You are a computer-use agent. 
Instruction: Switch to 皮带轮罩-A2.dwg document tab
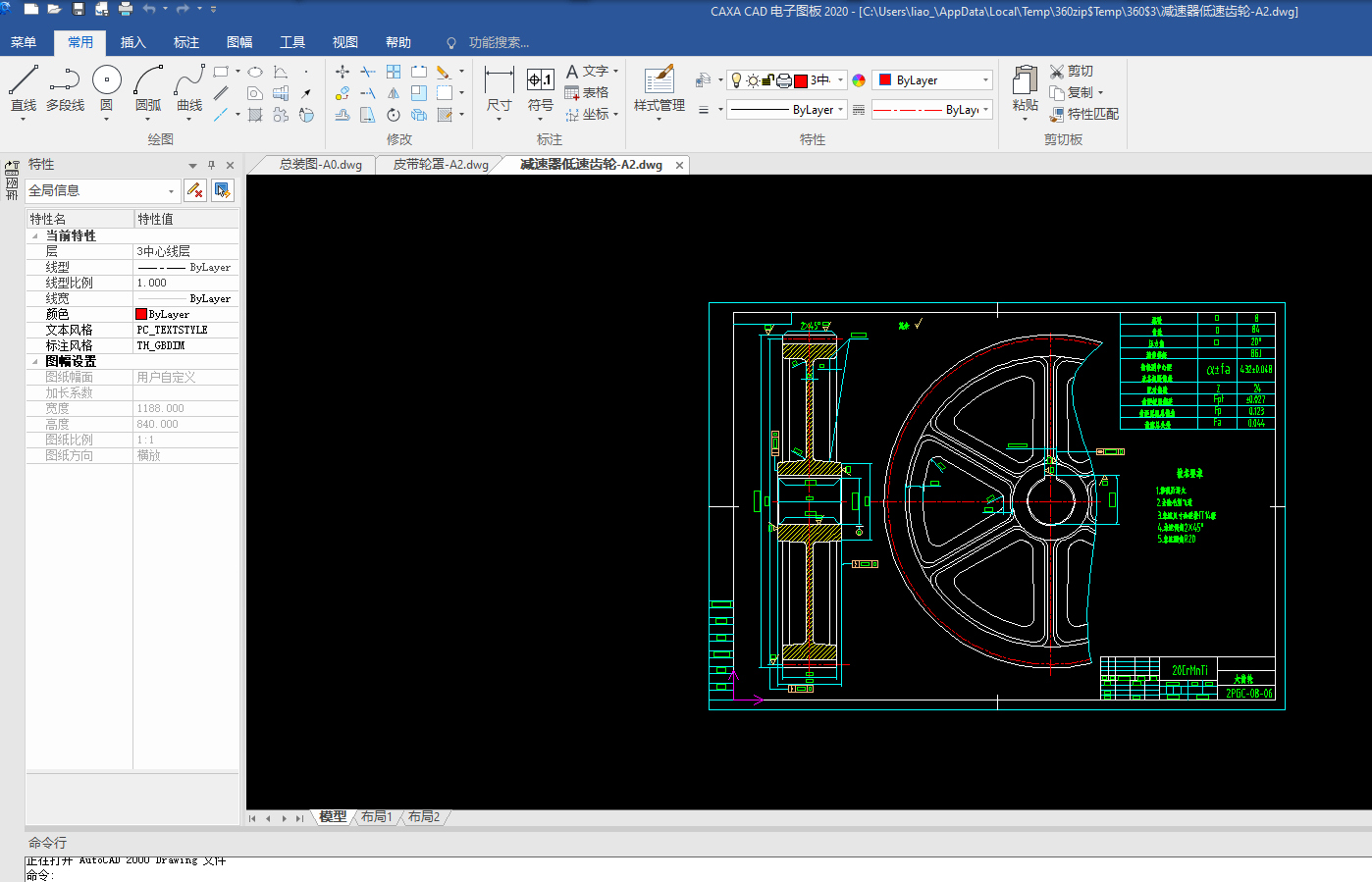(441, 165)
